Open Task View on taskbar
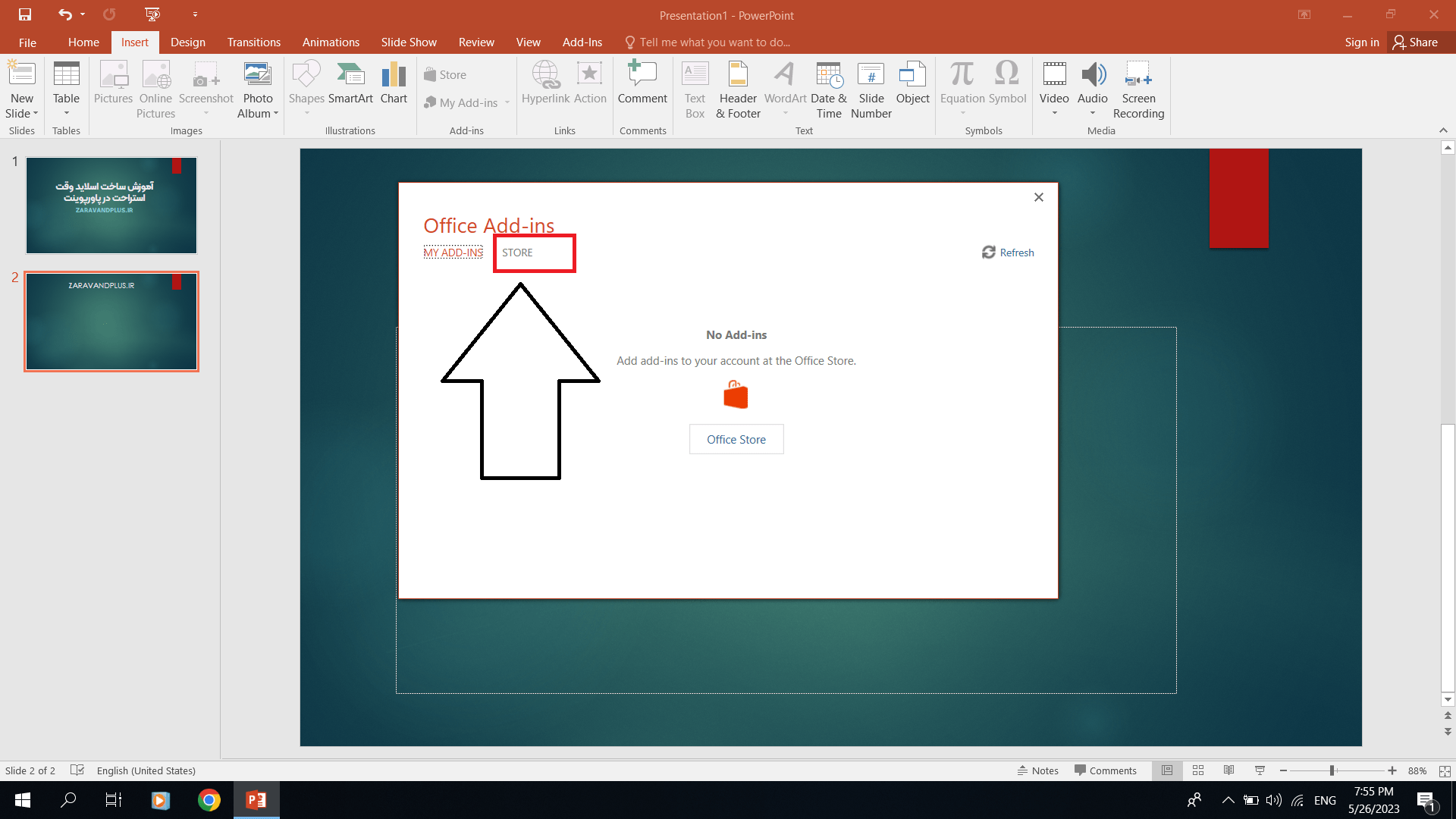The width and height of the screenshot is (1456, 819). click(x=114, y=800)
